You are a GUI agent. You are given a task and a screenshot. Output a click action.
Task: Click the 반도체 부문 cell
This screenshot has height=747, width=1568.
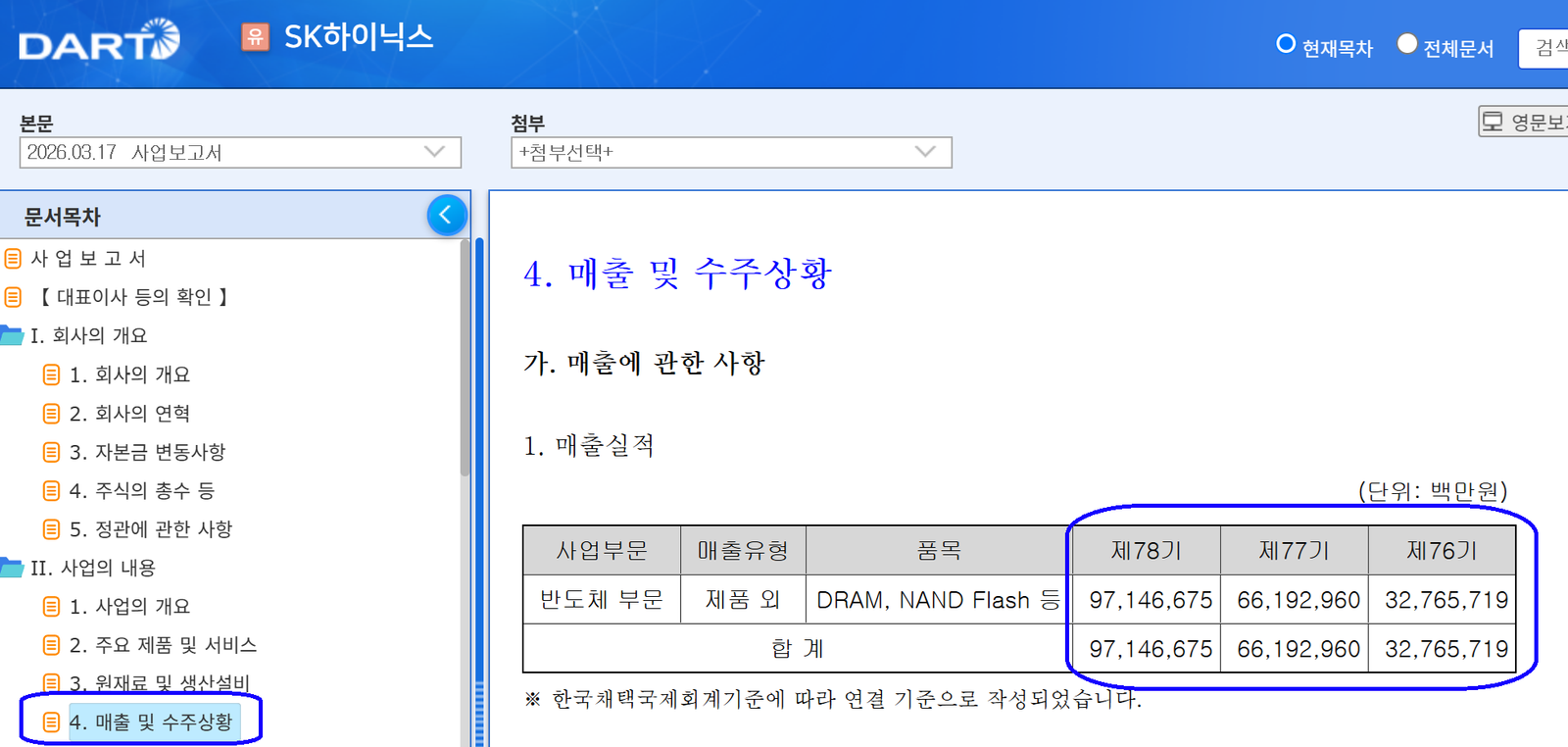[602, 600]
